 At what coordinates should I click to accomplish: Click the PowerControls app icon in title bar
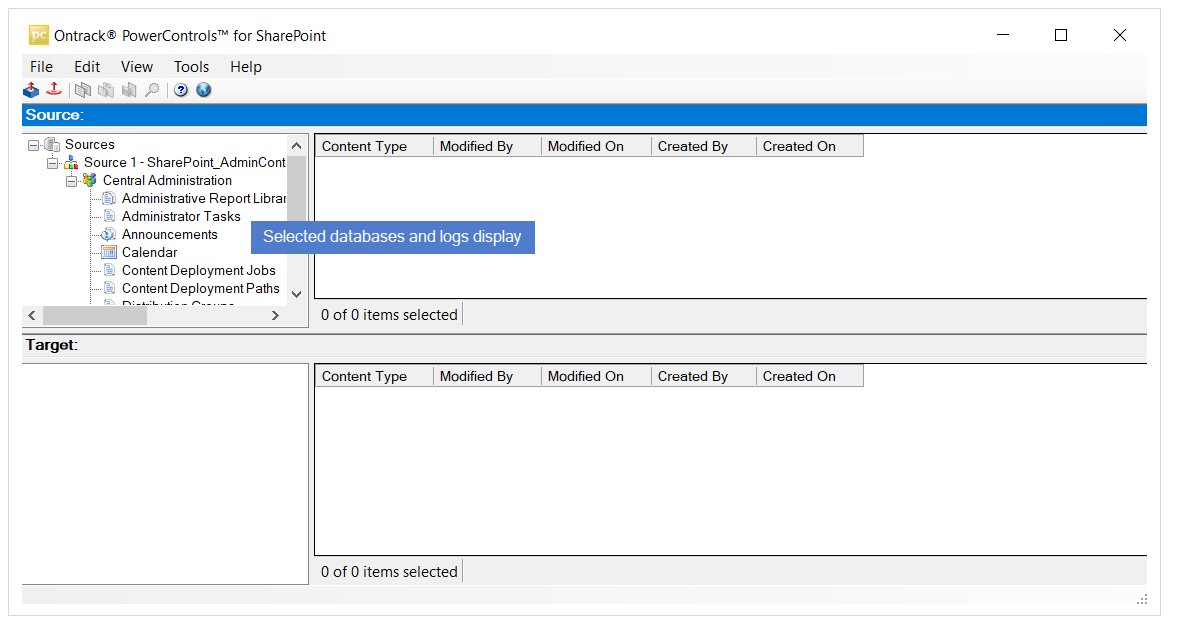pos(39,35)
